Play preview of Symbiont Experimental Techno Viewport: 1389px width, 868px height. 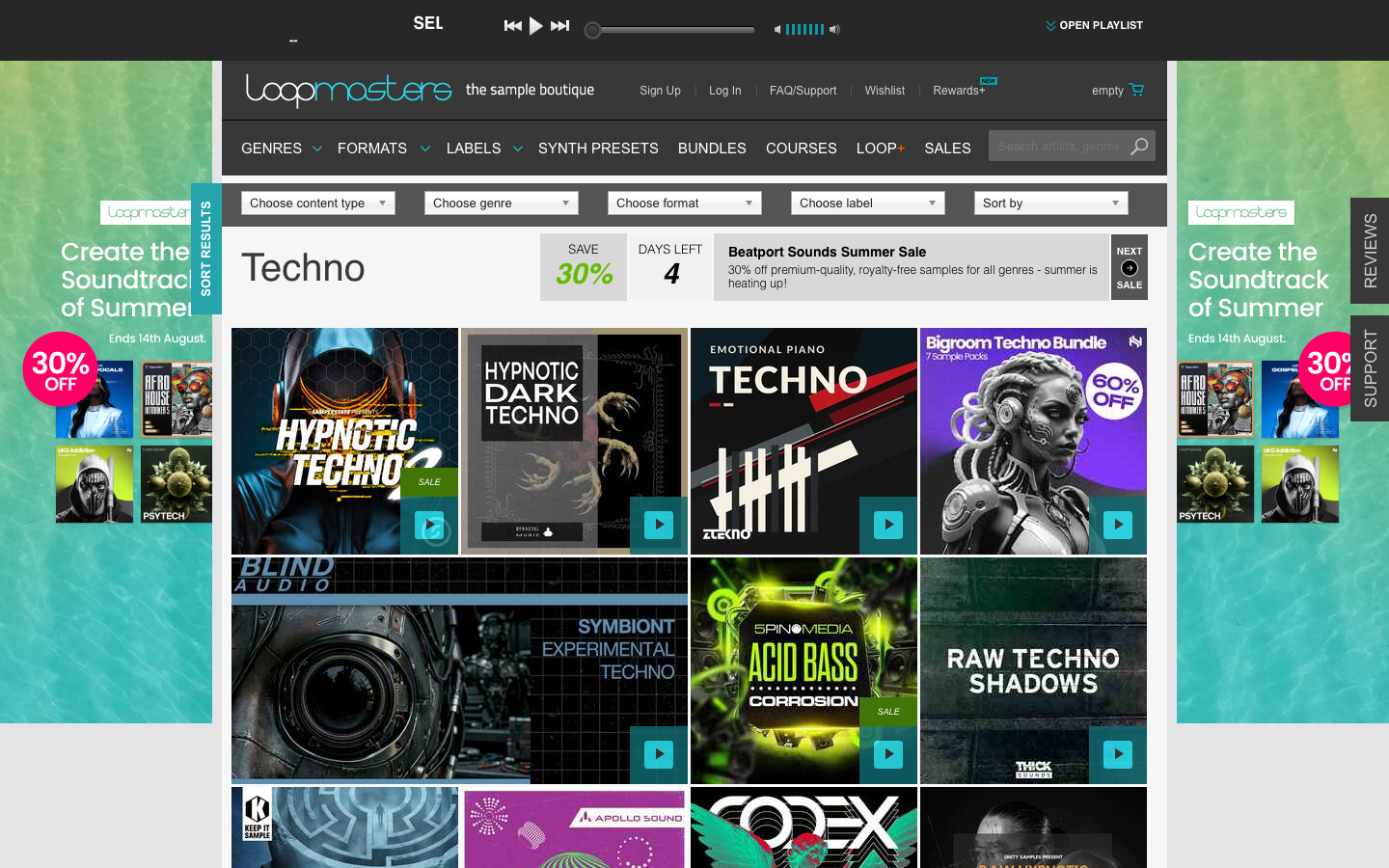(659, 754)
